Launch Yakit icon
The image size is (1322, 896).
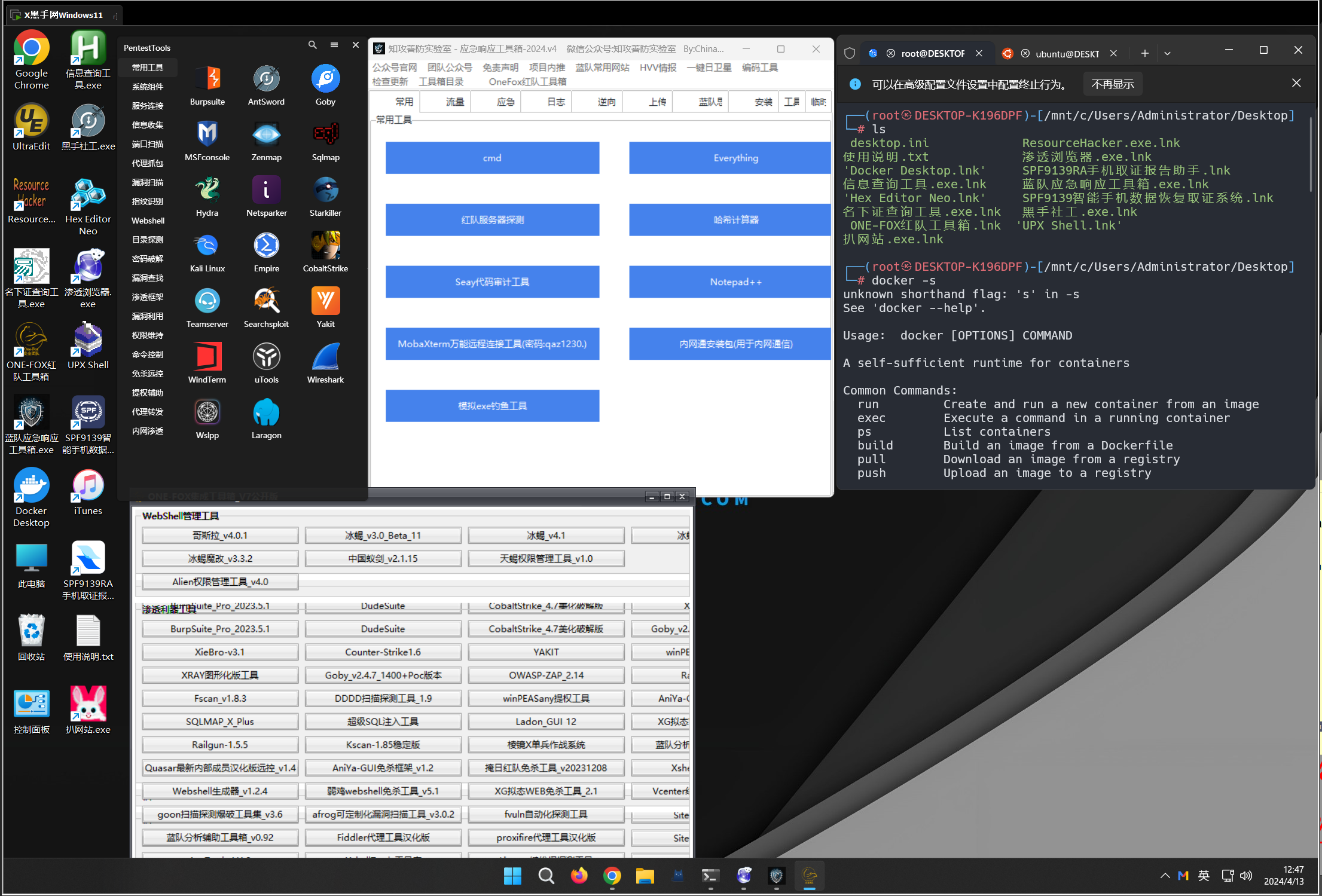click(325, 308)
